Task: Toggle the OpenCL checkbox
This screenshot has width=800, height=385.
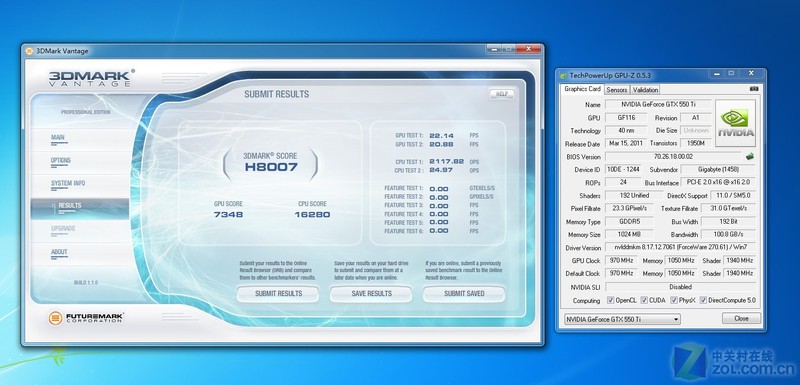Action: [x=611, y=300]
